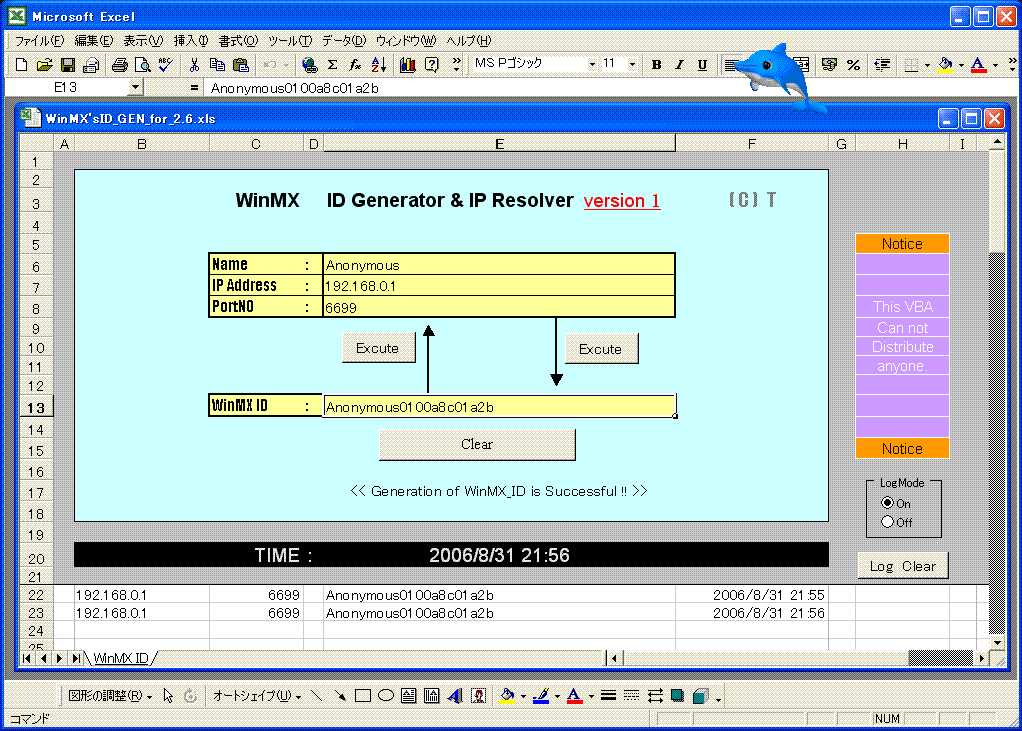Open Arrow Style options
The height and width of the screenshot is (731, 1022).
(654, 696)
